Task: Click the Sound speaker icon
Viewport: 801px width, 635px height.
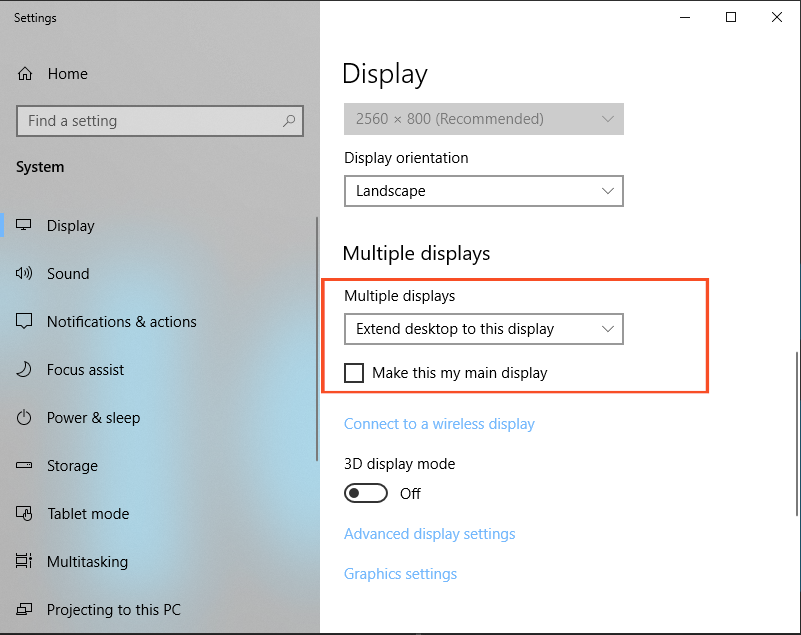Action: (25, 274)
